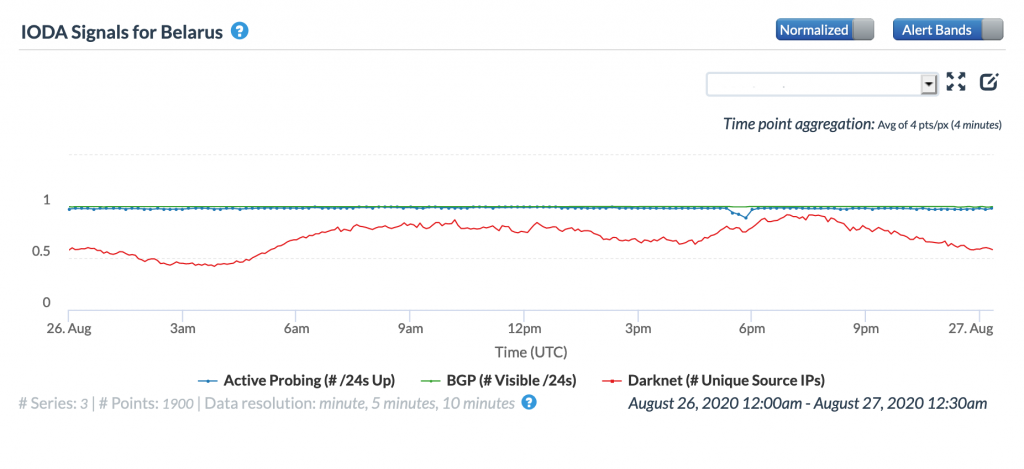The width and height of the screenshot is (1024, 469).
Task: Click the green BGP legend marker
Action: (432, 380)
